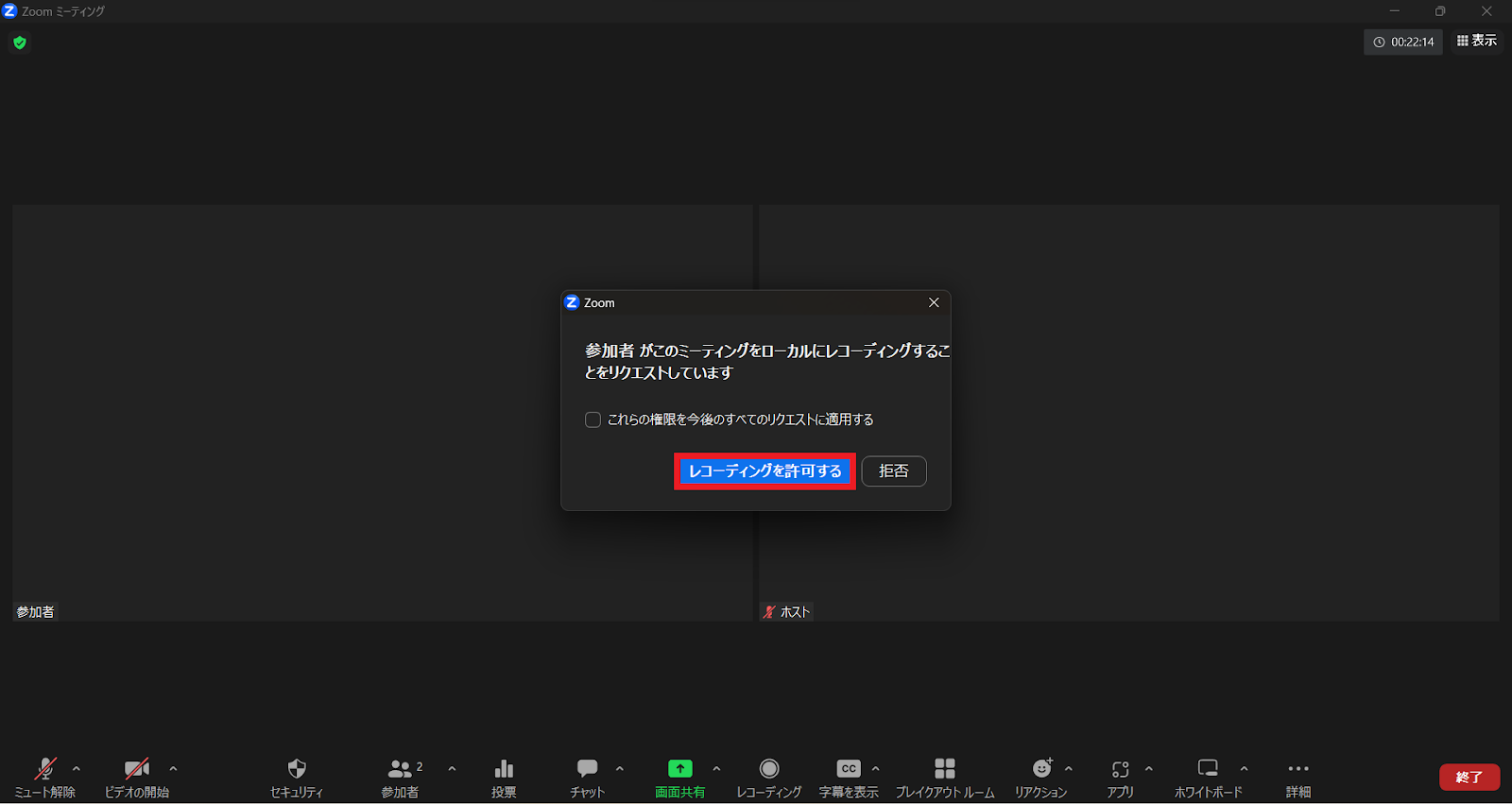Open the Participants panel icon
The width and height of the screenshot is (1512, 804).
pos(401,769)
